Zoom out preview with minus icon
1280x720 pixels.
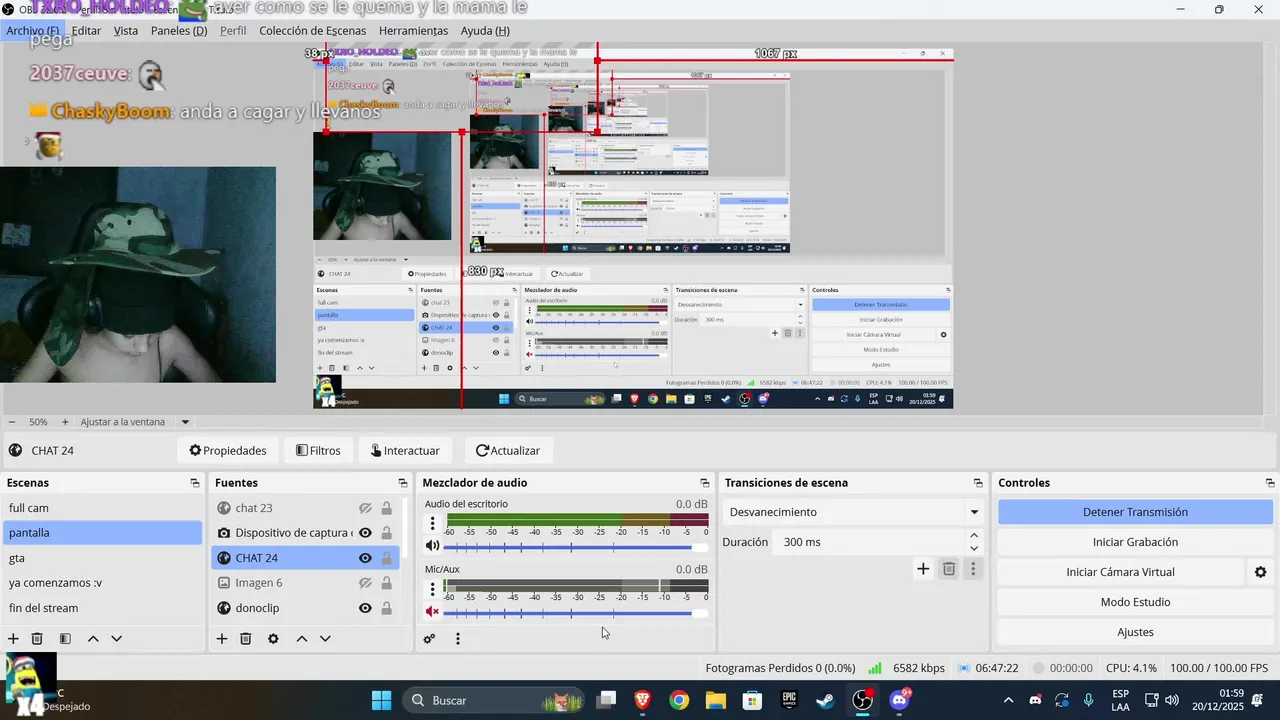coord(12,422)
